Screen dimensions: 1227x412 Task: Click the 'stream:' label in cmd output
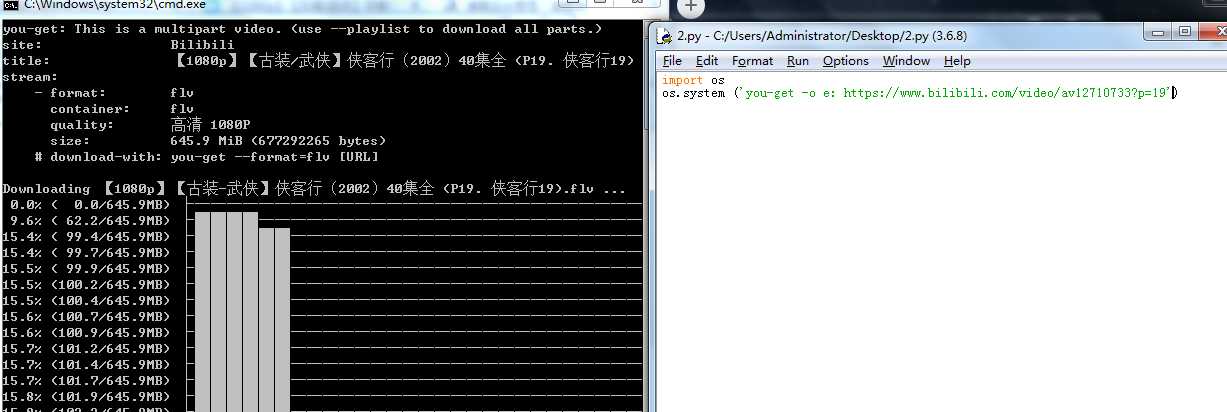tap(30, 77)
